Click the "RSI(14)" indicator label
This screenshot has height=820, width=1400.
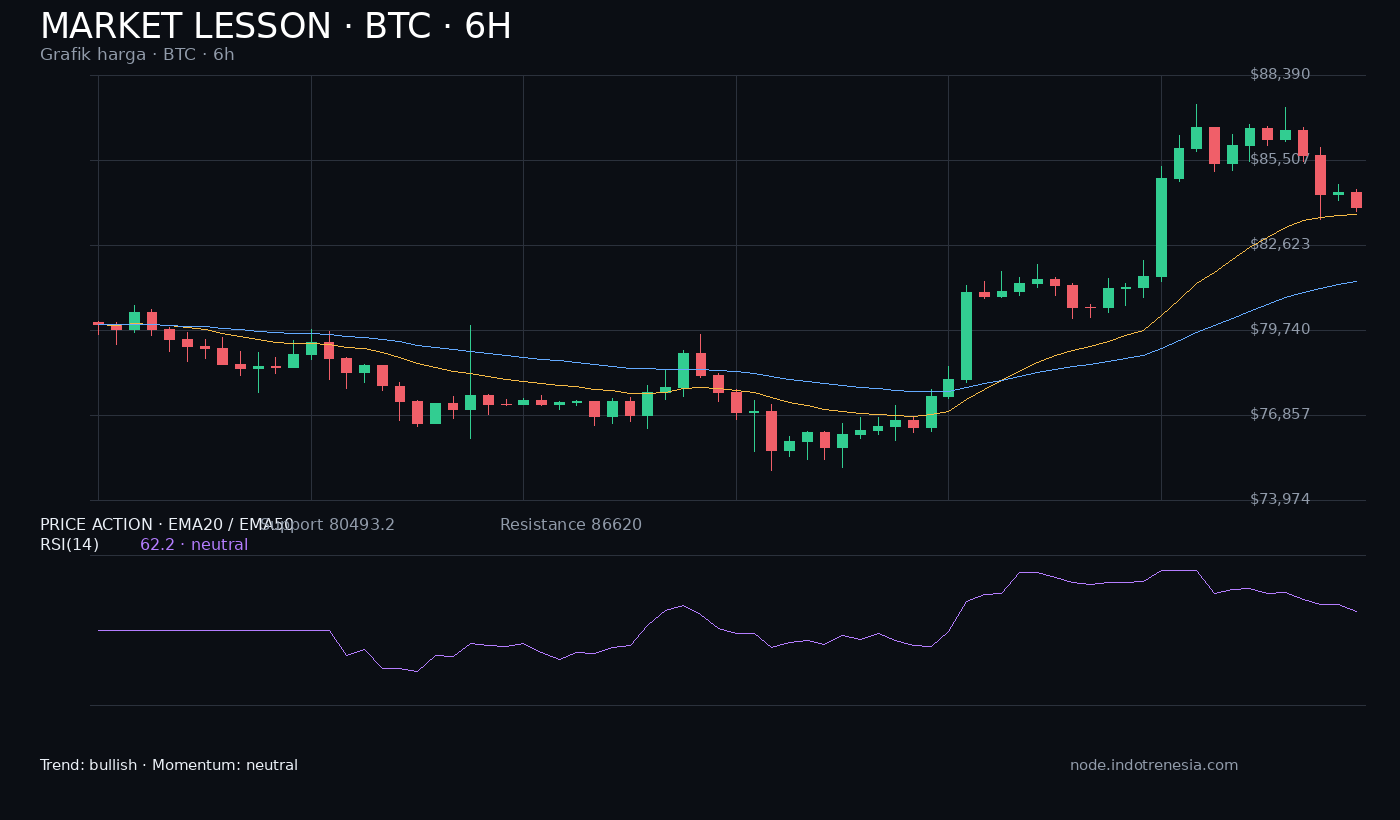(69, 545)
